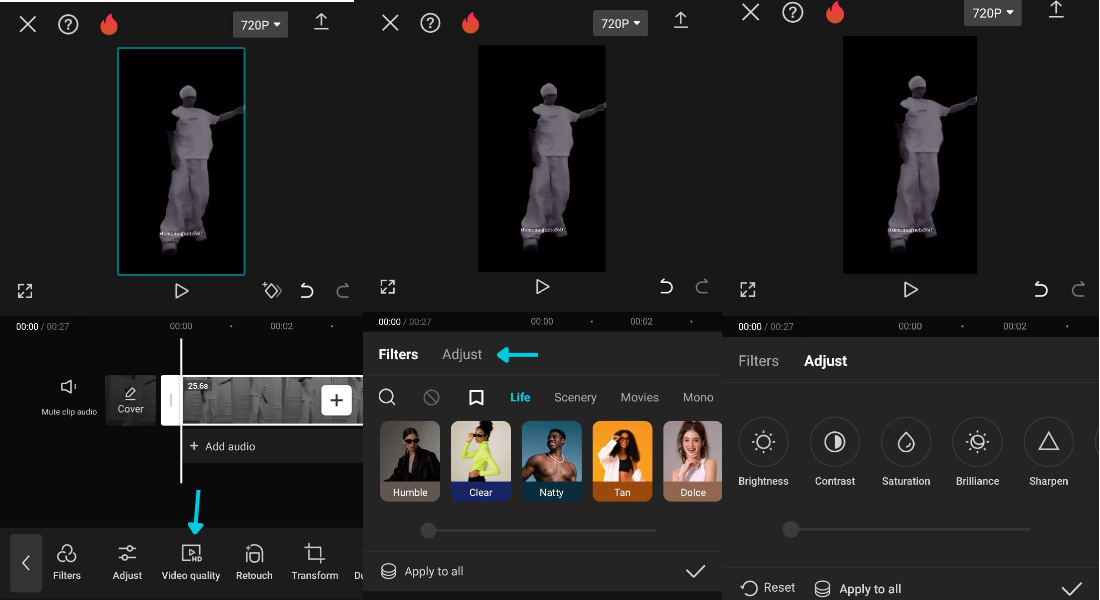Select Filters tab in middle screen

click(x=398, y=354)
